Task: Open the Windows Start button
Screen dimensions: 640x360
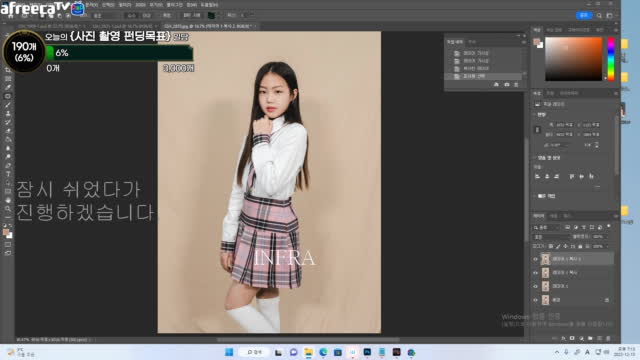Action: click(x=229, y=352)
